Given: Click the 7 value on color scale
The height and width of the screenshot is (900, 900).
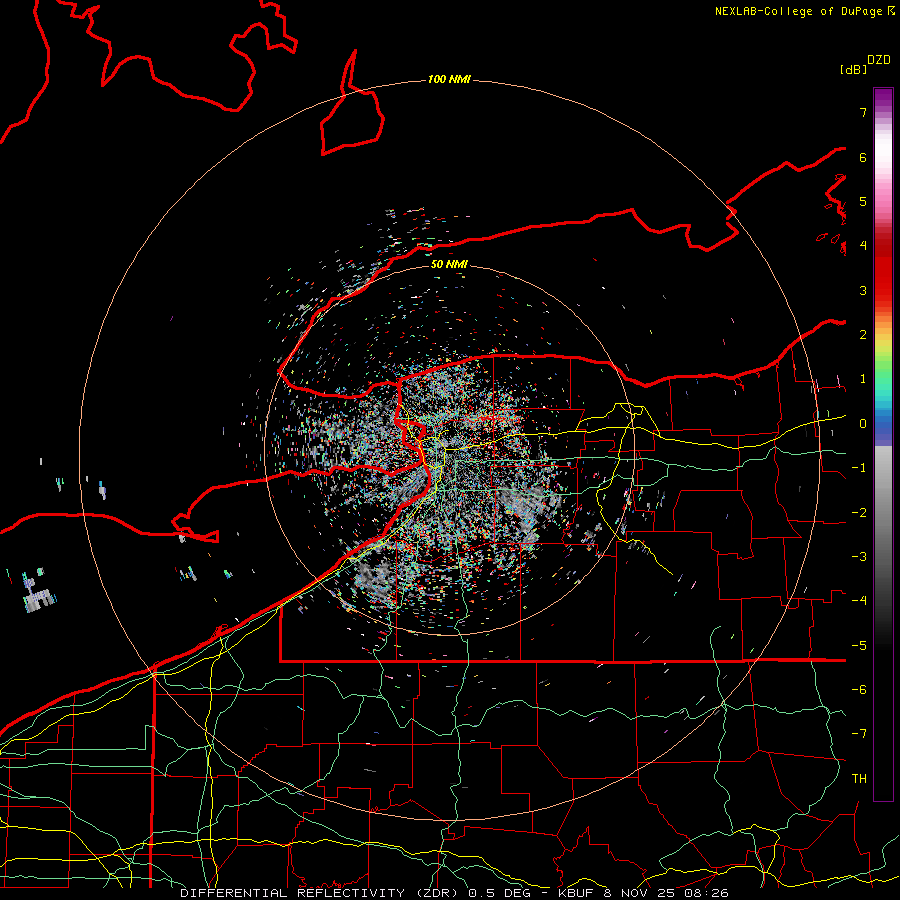Looking at the screenshot, I should tap(863, 112).
